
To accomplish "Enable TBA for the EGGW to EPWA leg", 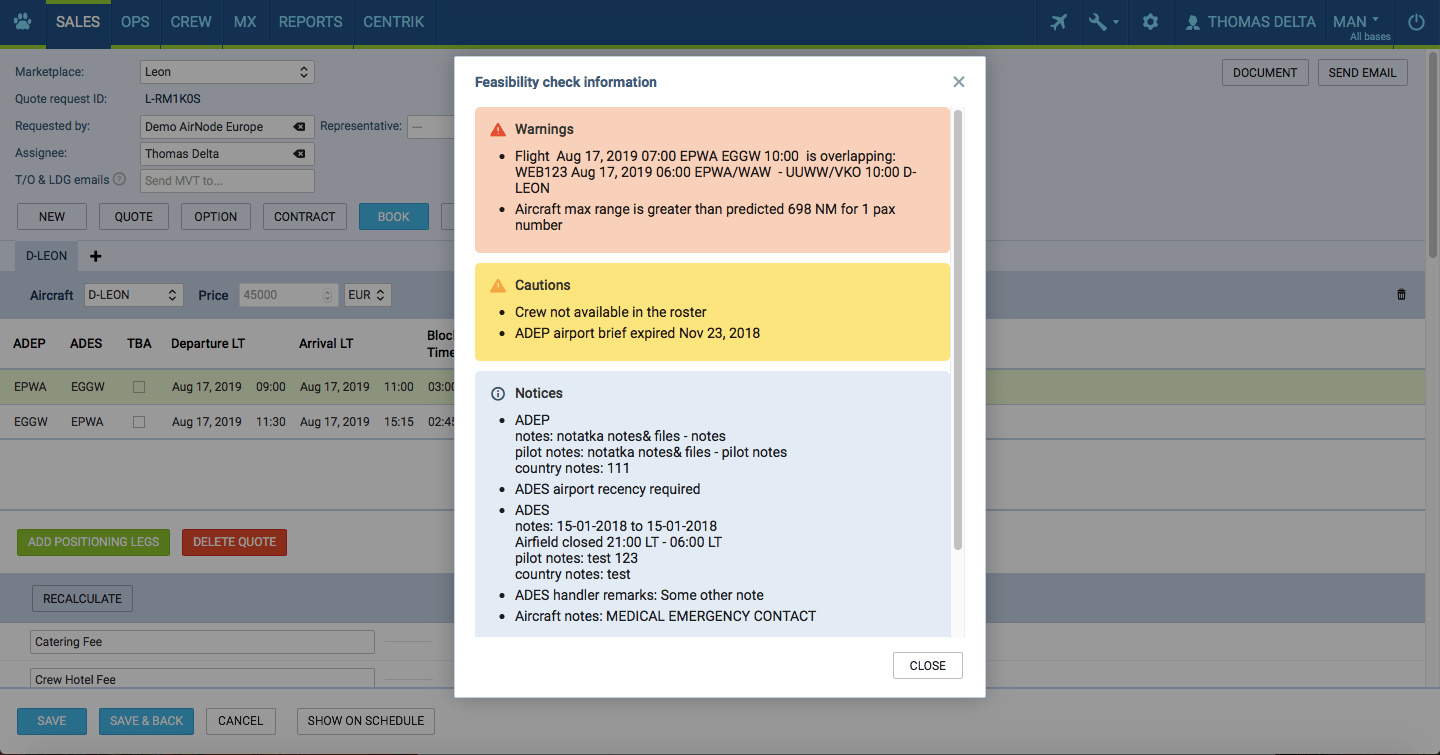I will (x=138, y=421).
